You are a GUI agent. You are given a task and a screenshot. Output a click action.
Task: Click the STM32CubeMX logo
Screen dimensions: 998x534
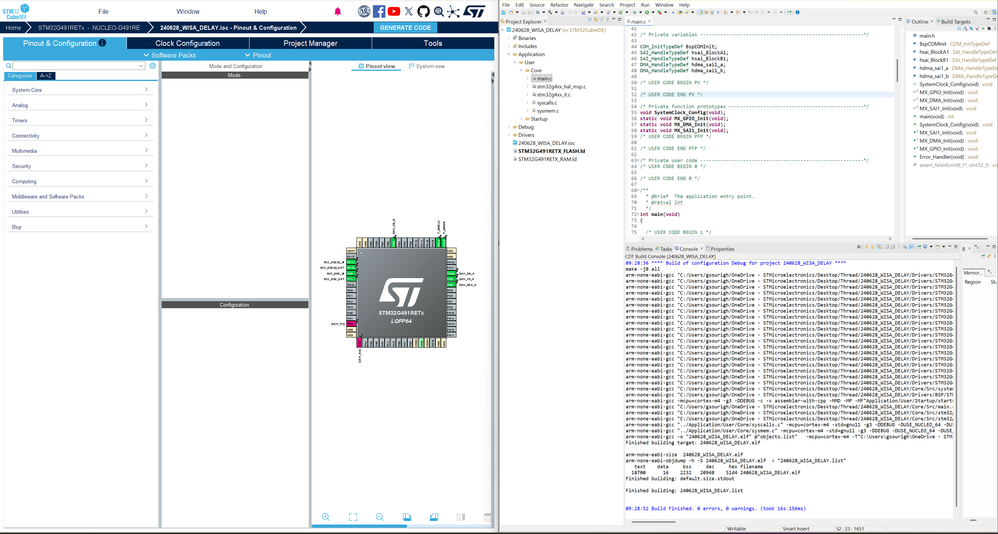(x=15, y=11)
